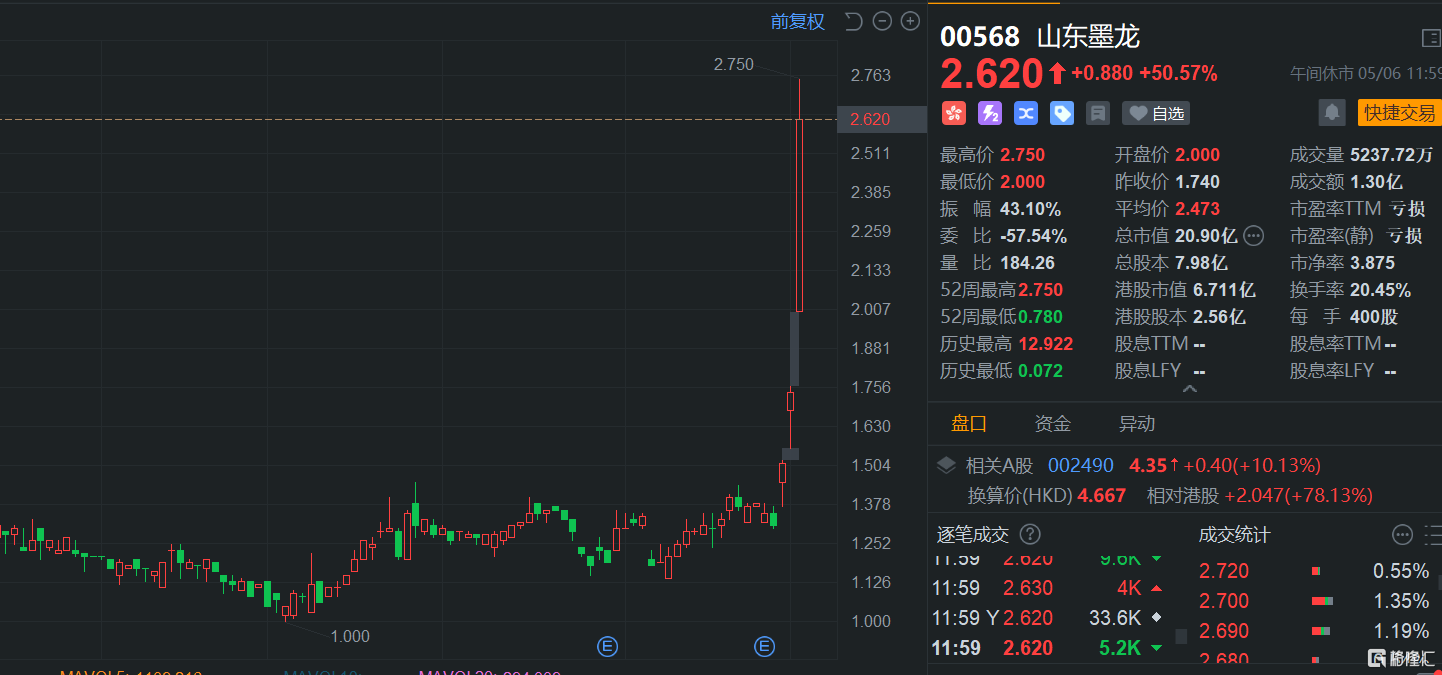The width and height of the screenshot is (1442, 675).
Task: Open the 前复权 adjustment dropdown
Action: click(798, 22)
